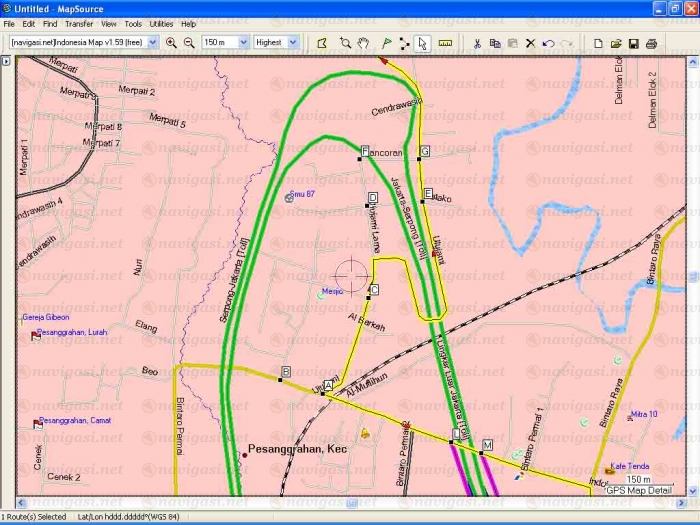The width and height of the screenshot is (700, 525).
Task: Print the map using printer icon
Action: (651, 43)
